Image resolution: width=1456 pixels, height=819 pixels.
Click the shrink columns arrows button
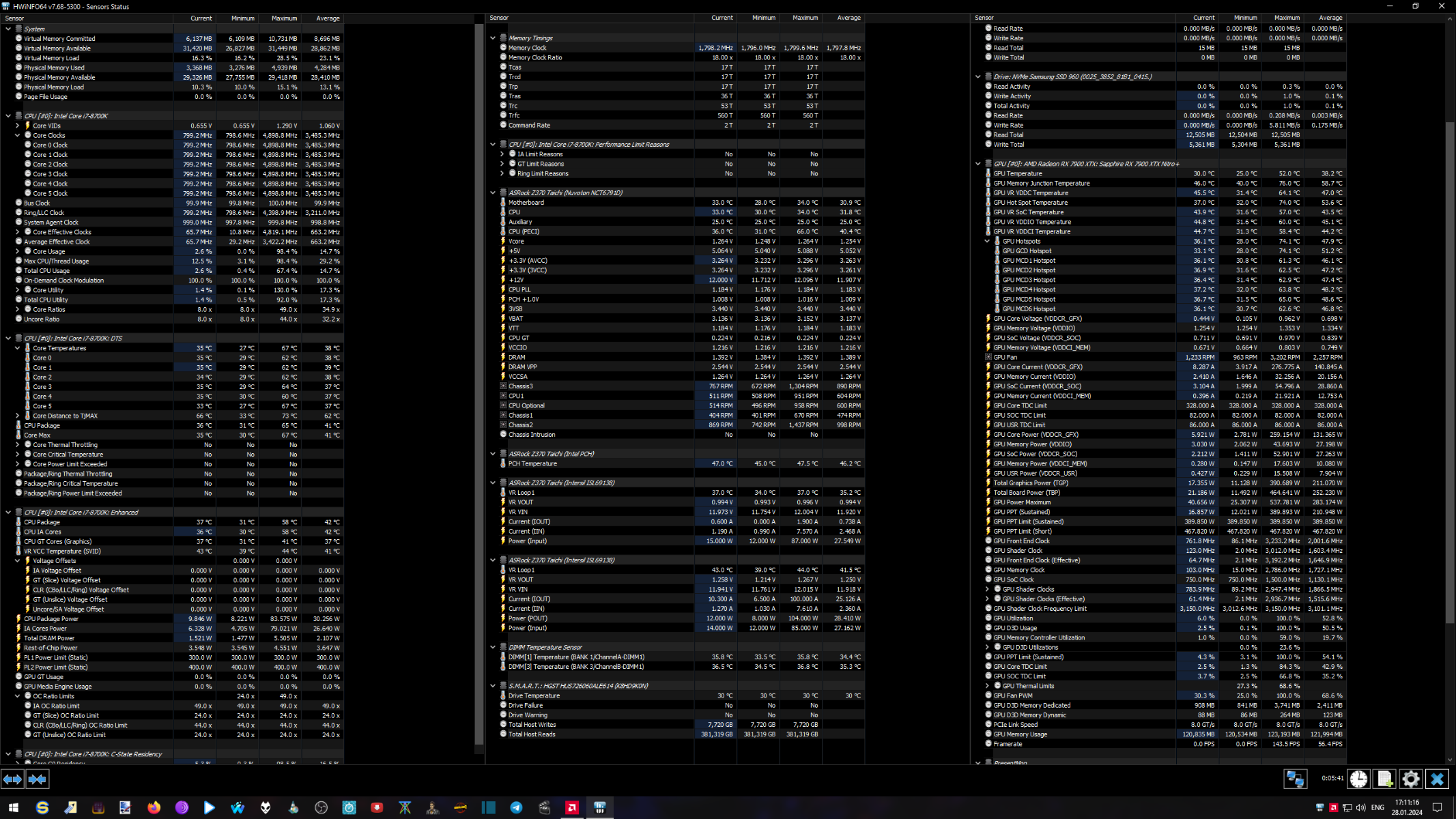38,779
